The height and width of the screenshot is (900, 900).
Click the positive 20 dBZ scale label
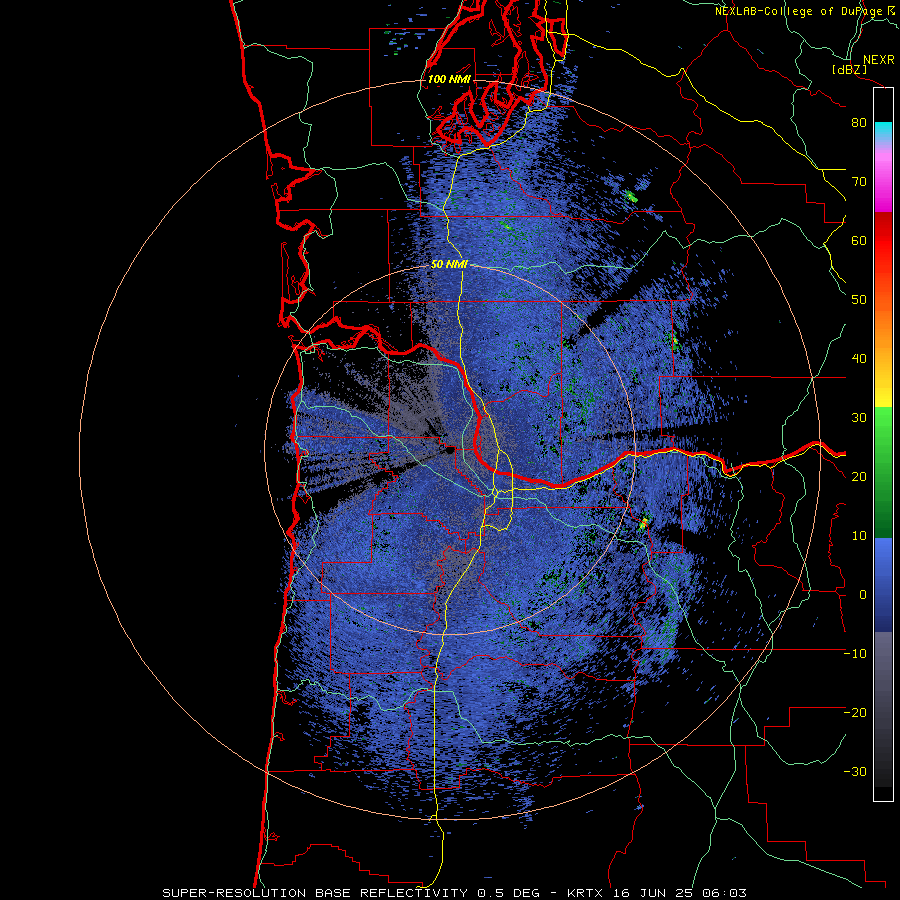[x=859, y=477]
